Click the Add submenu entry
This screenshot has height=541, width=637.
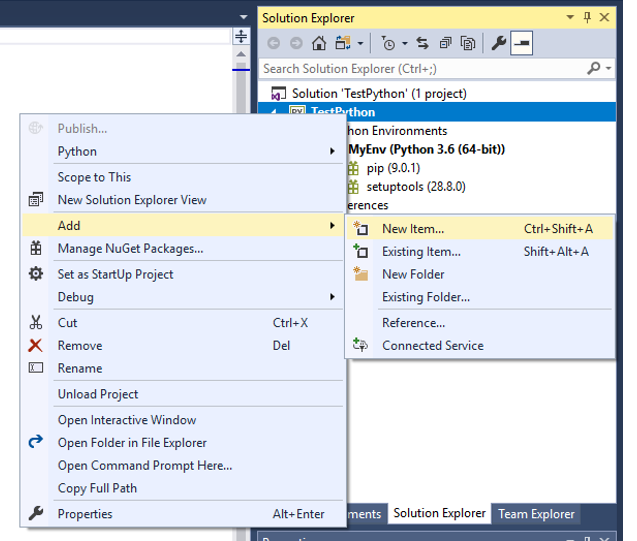point(183,225)
